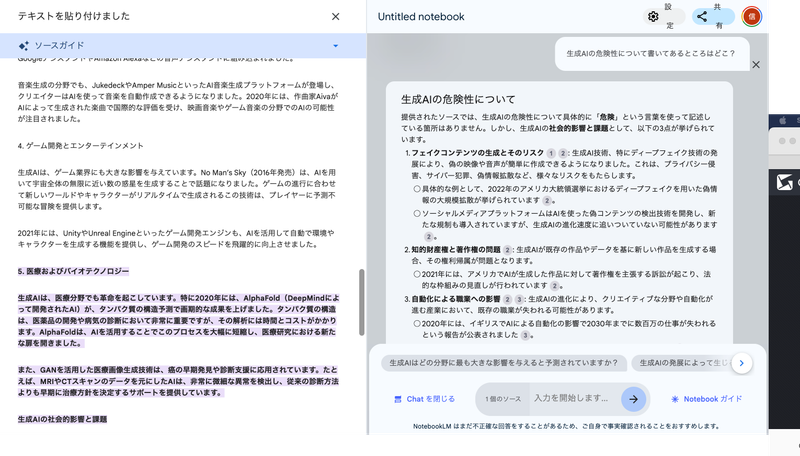The height and width of the screenshot is (456, 800).
Task: Click the sparkle icon beside ソースガイド
Action: [23, 46]
